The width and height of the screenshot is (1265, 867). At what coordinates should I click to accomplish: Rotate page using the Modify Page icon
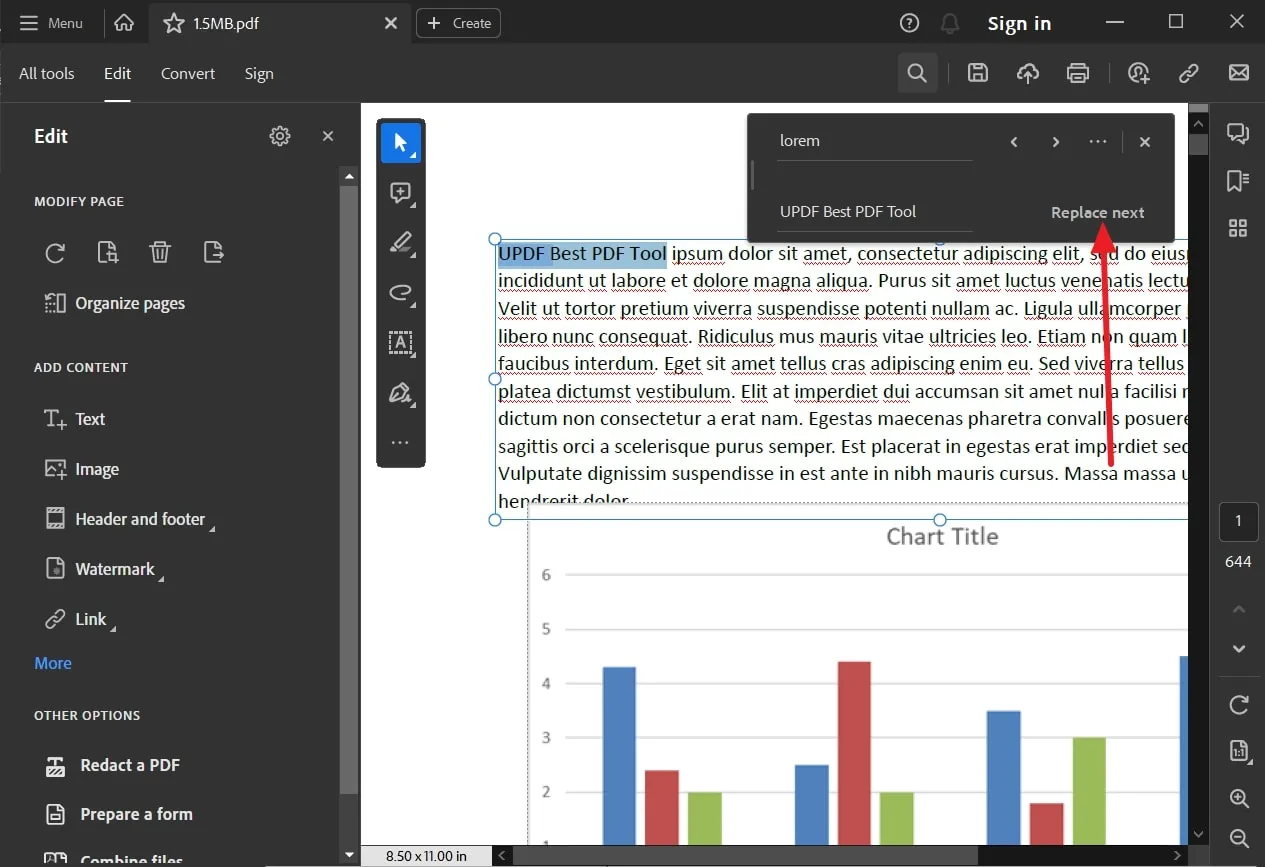[56, 252]
